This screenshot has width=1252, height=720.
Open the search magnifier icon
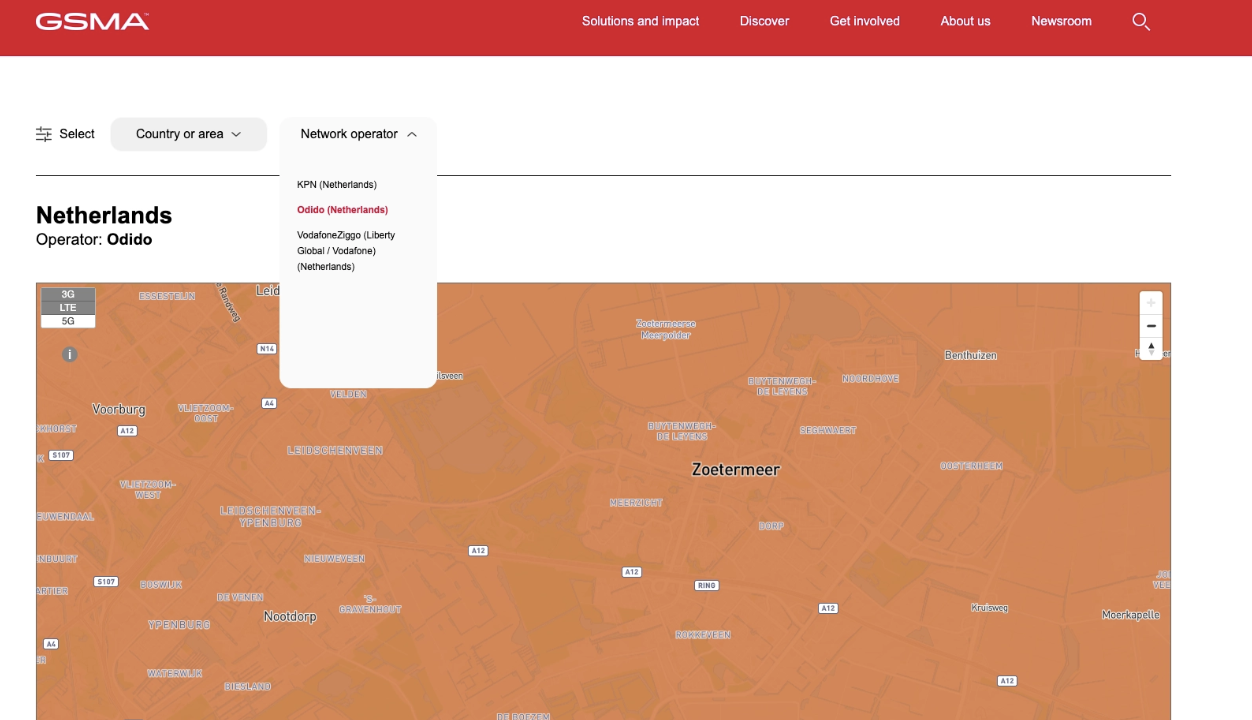tap(1141, 21)
